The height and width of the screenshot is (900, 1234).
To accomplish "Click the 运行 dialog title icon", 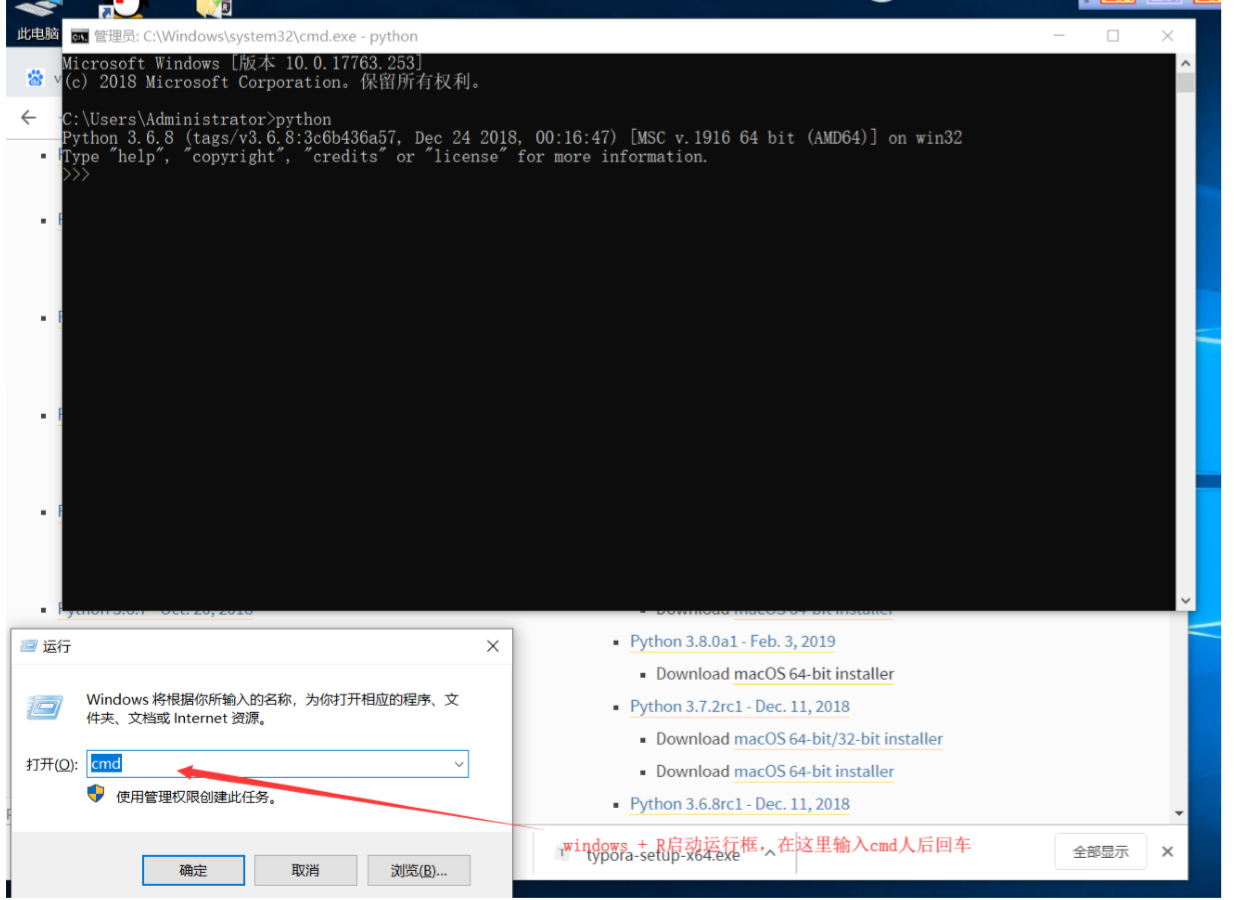I will 28,647.
